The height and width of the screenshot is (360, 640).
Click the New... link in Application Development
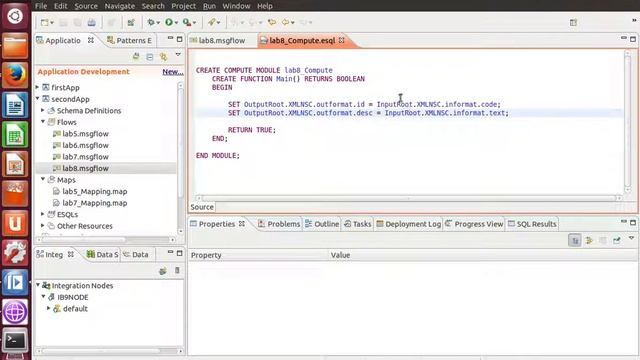click(173, 72)
